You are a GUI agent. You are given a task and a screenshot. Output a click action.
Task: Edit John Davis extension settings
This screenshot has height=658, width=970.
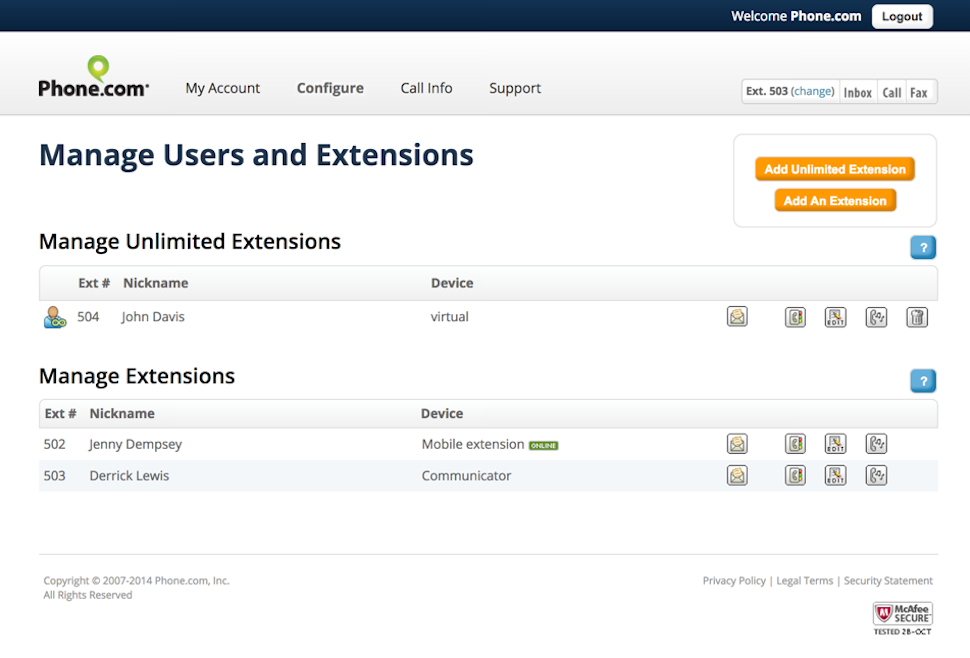coord(835,317)
